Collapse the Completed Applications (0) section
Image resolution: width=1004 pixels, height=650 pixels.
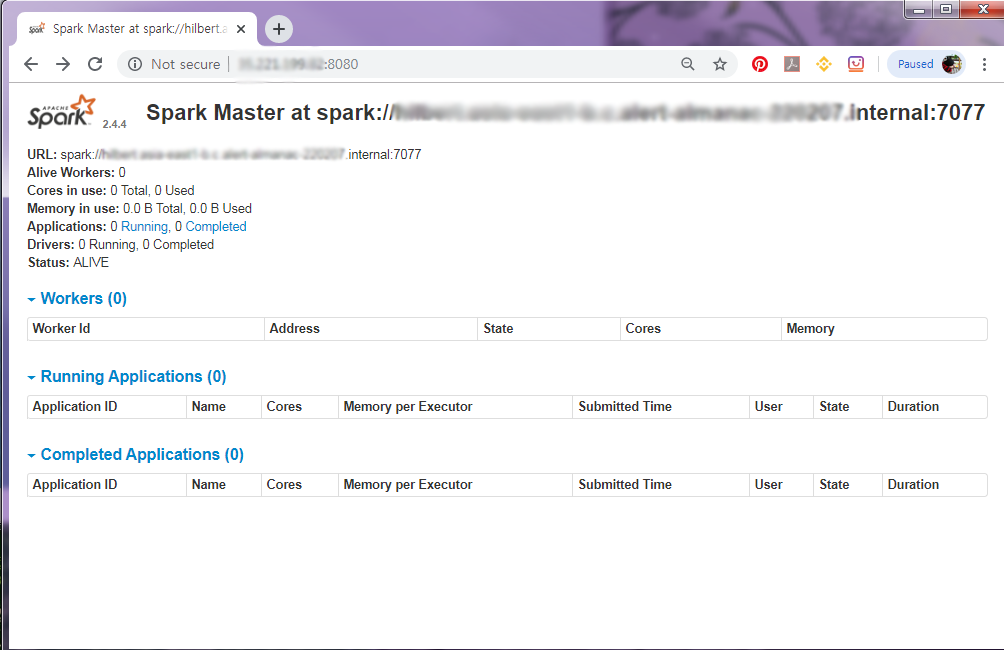click(x=136, y=455)
